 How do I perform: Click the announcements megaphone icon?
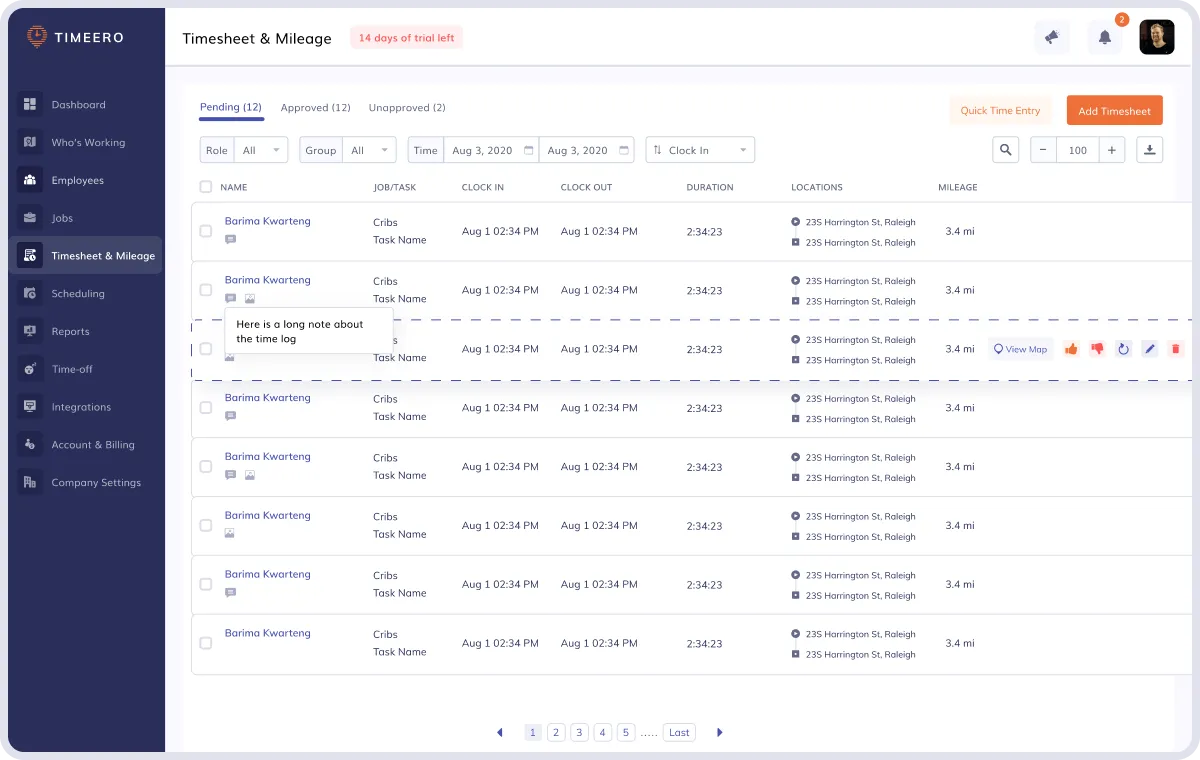(1052, 36)
